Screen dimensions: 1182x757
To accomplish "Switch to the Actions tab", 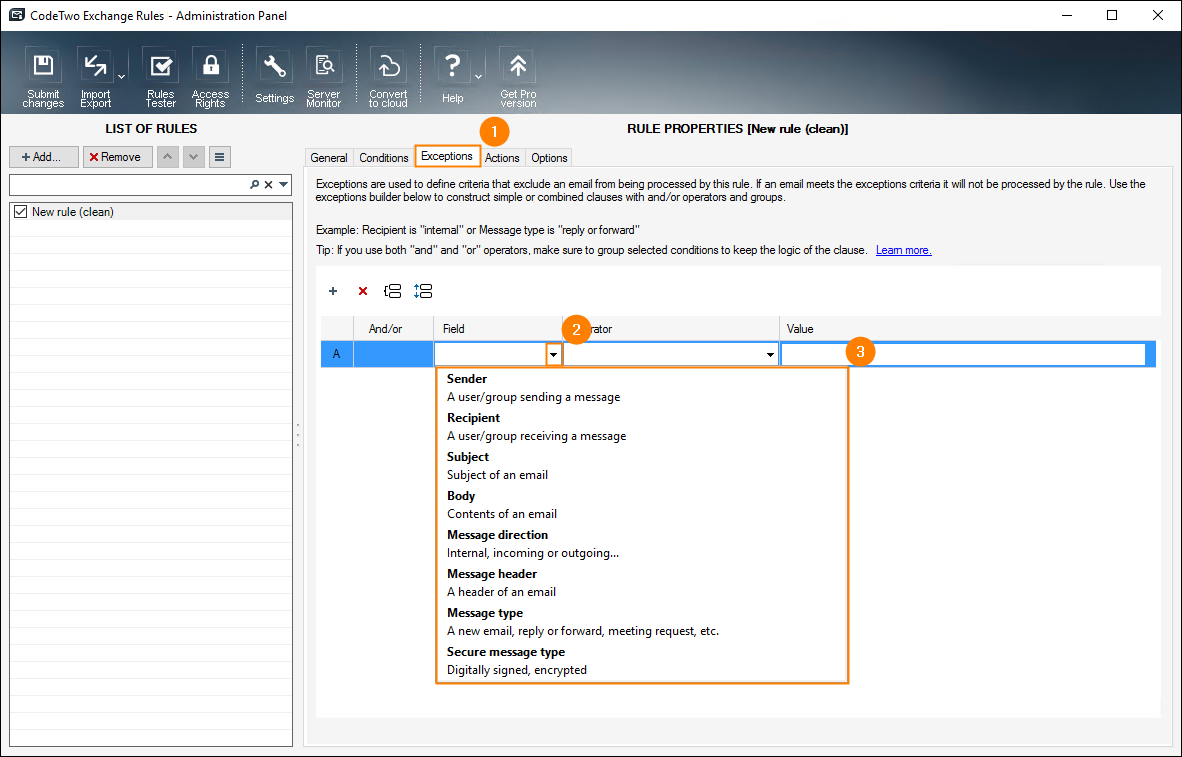I will [502, 158].
